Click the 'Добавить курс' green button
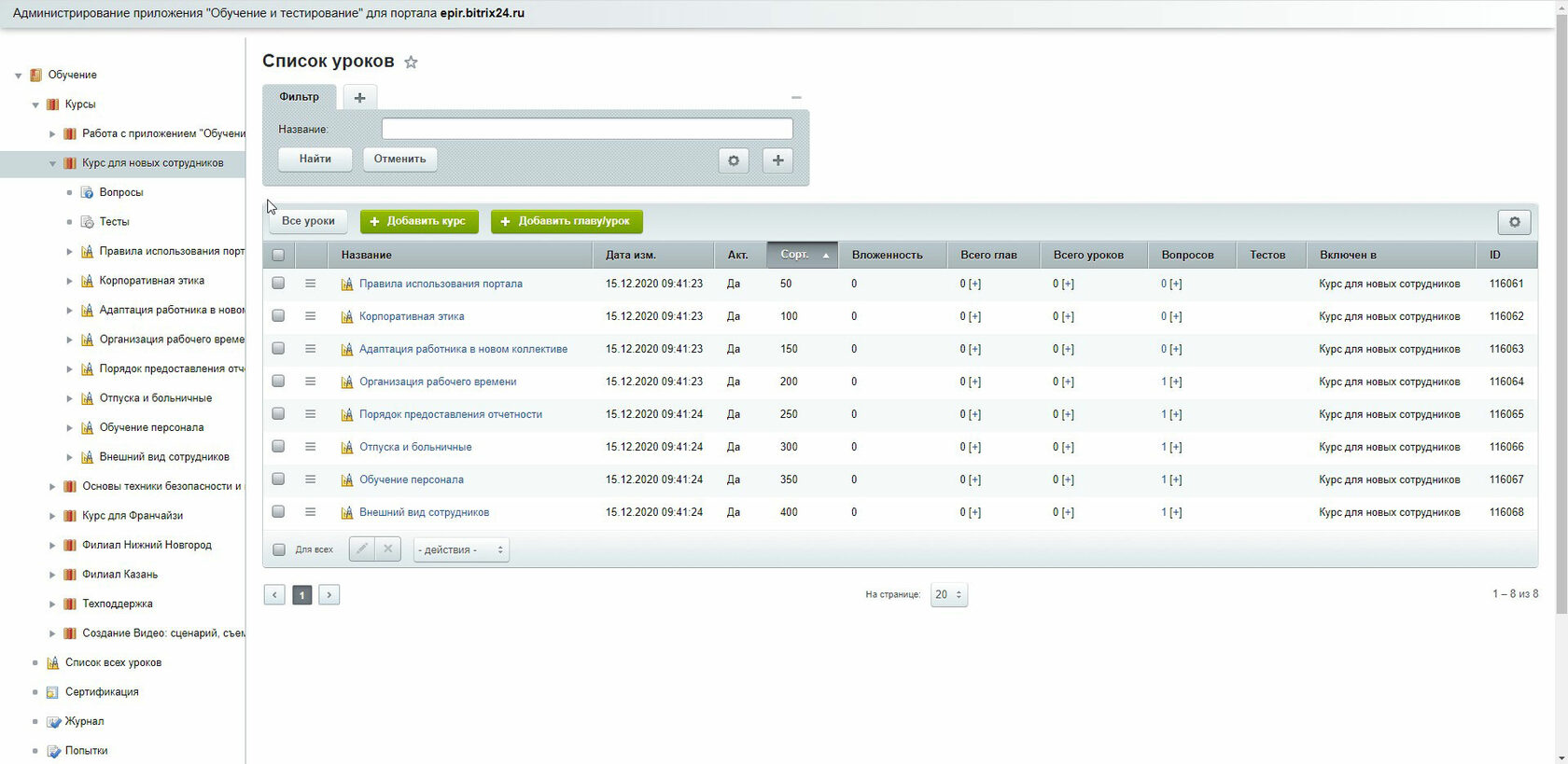This screenshot has height=764, width=1568. (x=419, y=222)
